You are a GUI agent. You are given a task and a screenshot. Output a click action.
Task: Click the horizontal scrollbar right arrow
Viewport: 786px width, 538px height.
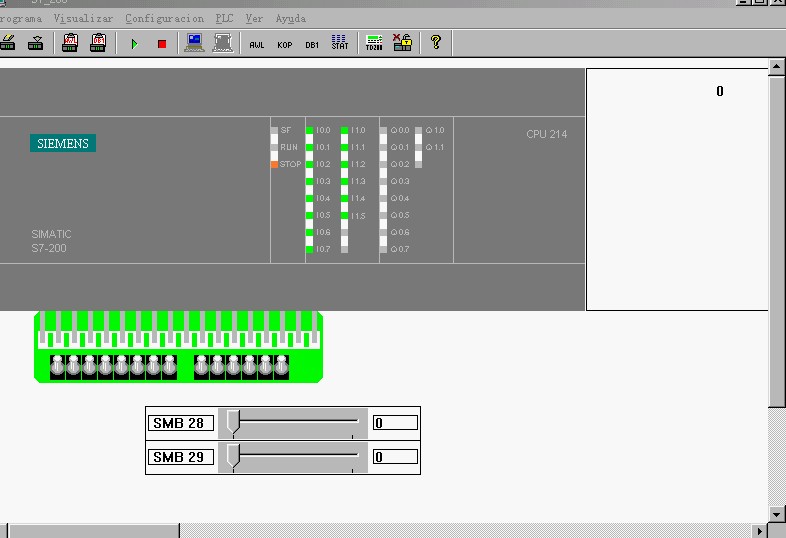(759, 530)
